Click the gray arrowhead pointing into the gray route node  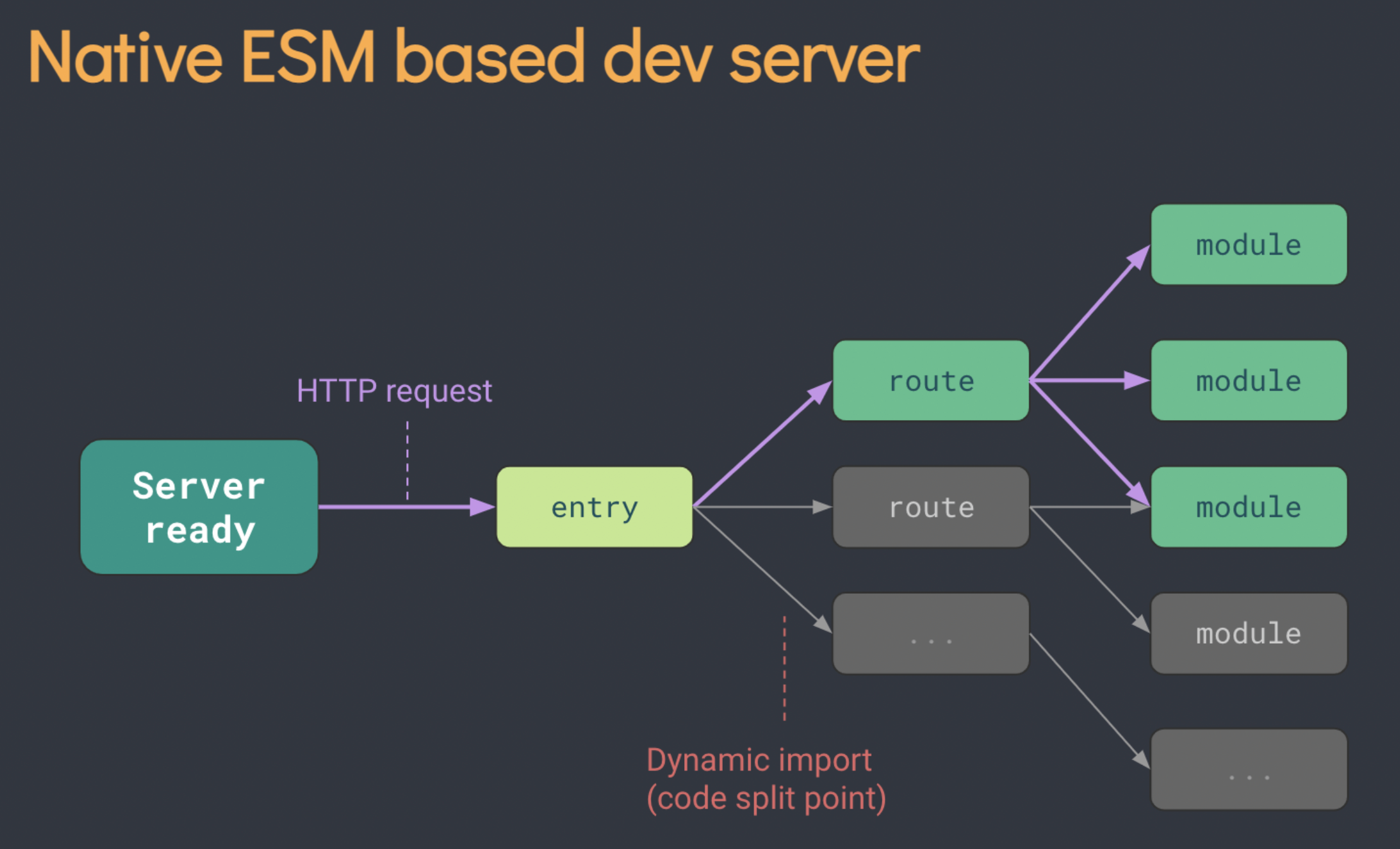[x=821, y=507]
